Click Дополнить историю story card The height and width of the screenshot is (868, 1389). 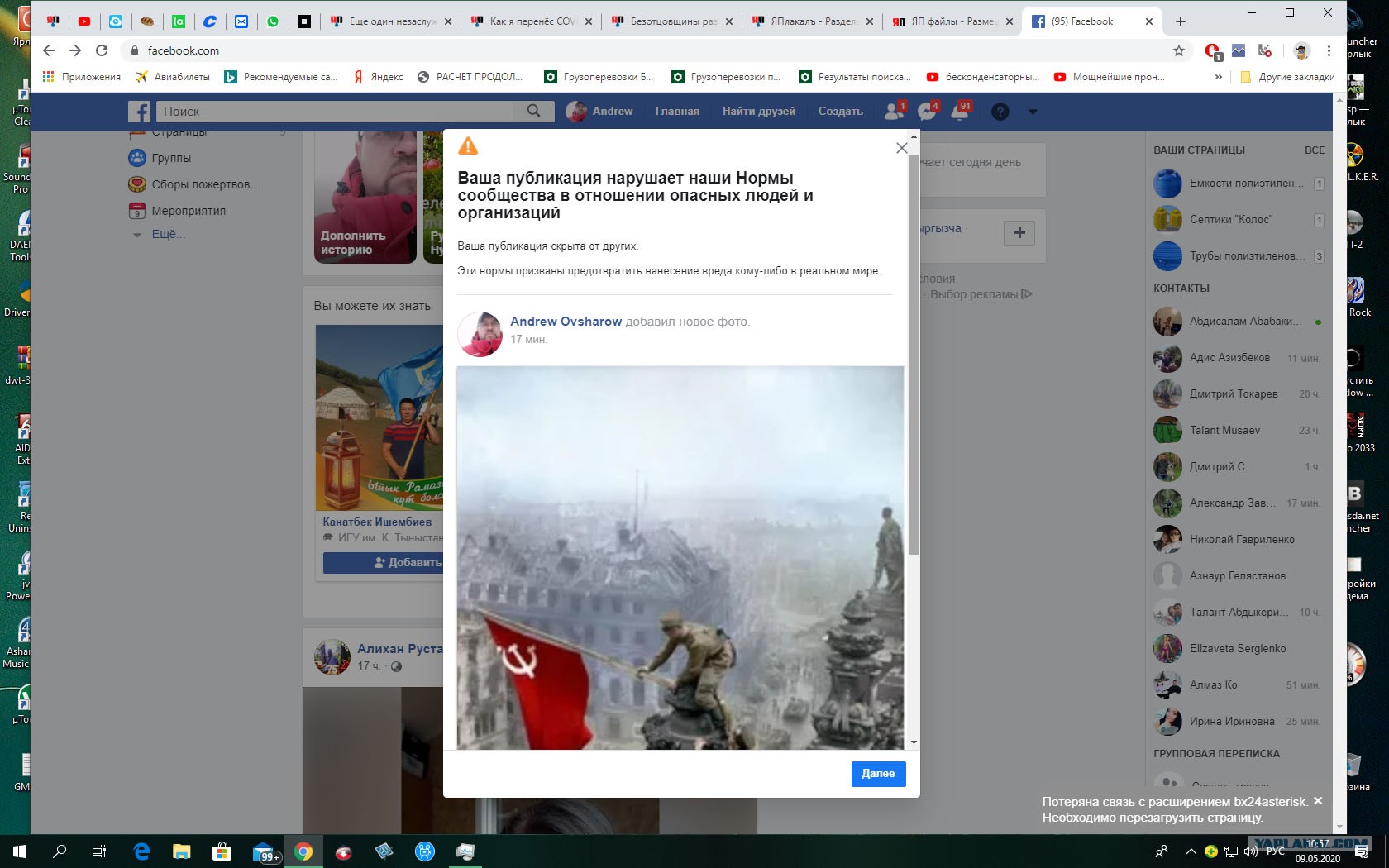(x=365, y=197)
